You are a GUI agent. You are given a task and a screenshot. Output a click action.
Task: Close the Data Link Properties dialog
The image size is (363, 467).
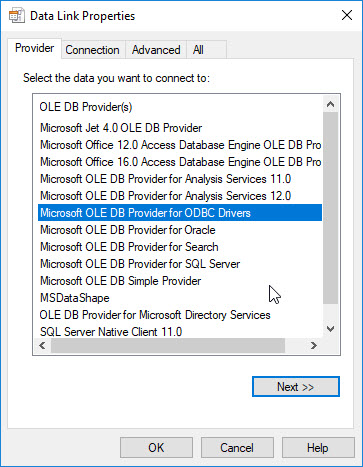[x=347, y=15]
